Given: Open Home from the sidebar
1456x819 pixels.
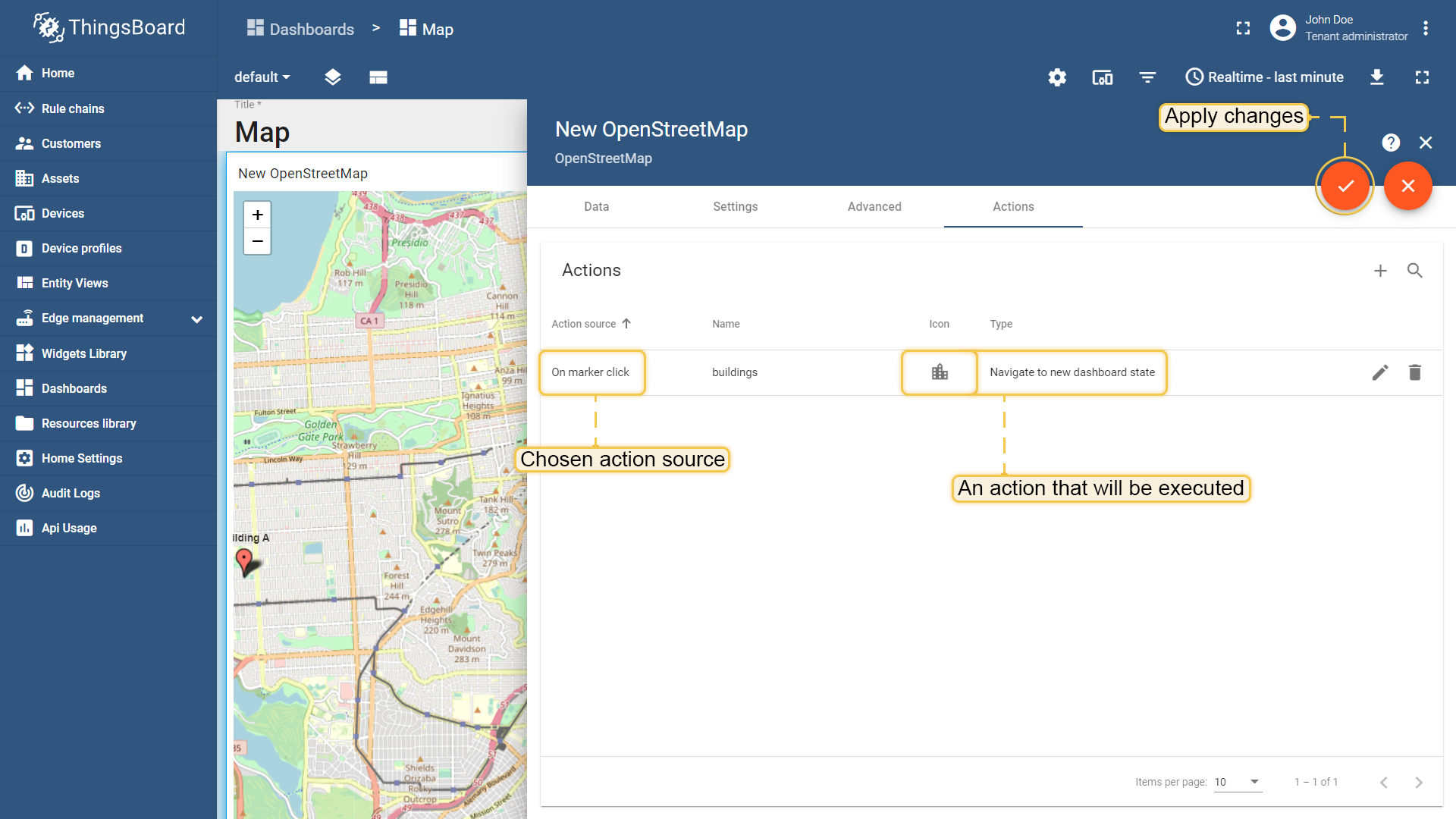Looking at the screenshot, I should (x=108, y=73).
